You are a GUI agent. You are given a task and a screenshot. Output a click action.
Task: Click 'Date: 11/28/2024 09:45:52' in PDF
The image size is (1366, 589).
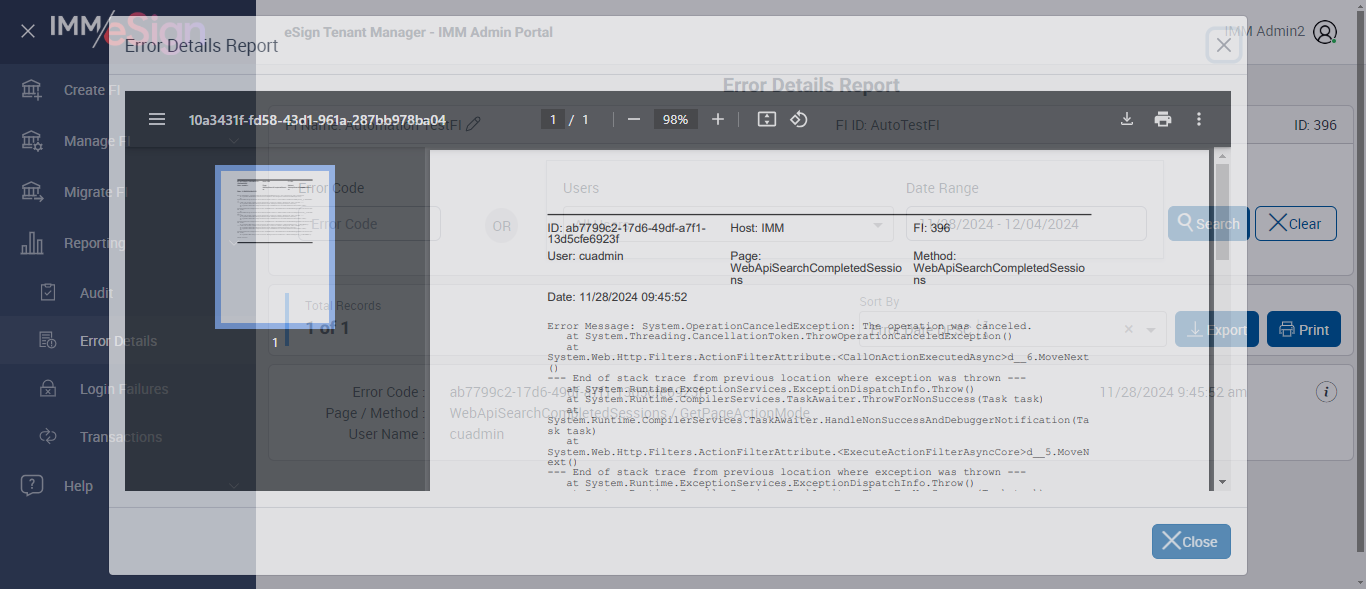[x=617, y=297]
